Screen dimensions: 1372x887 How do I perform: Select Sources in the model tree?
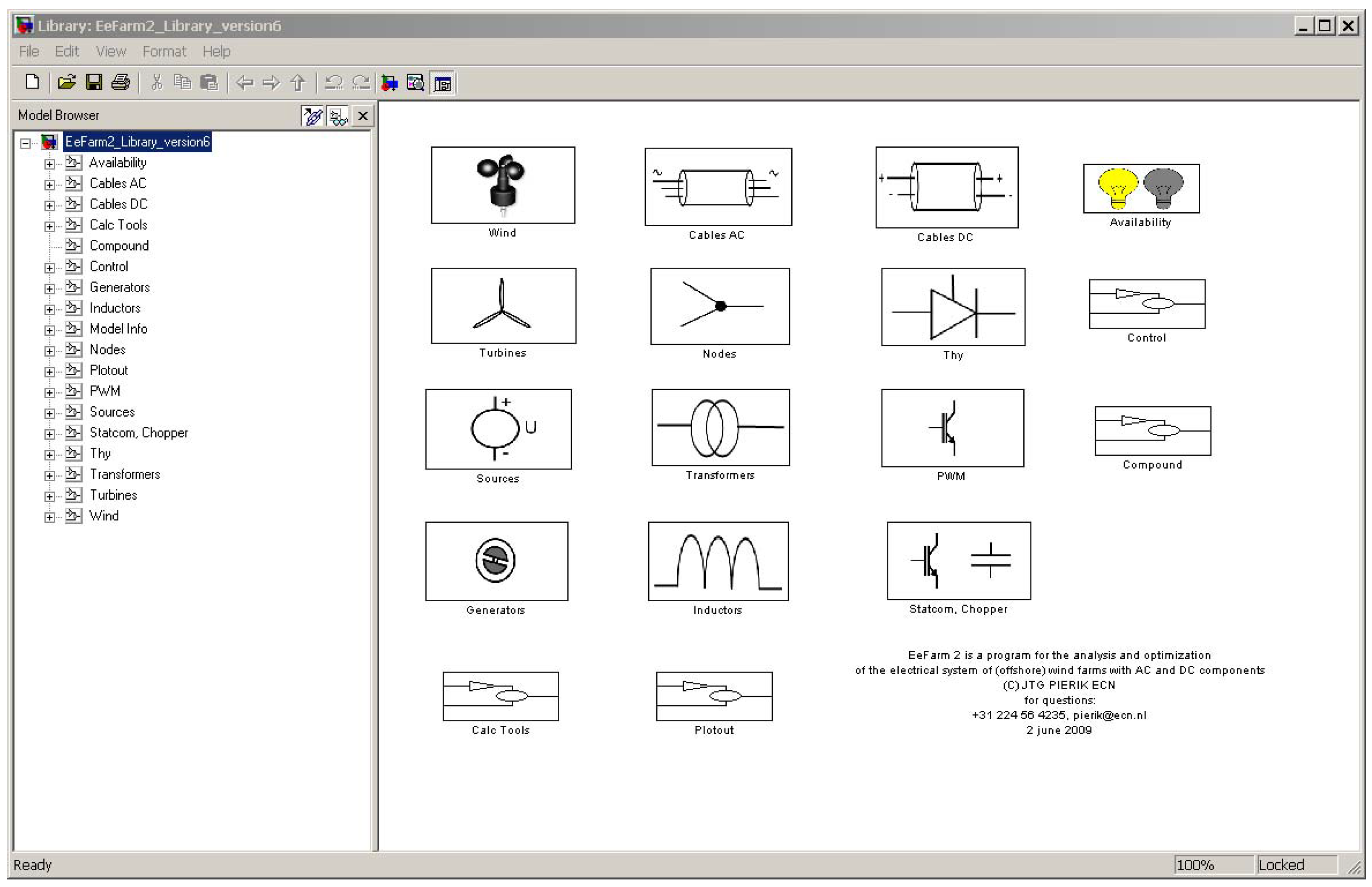[112, 412]
